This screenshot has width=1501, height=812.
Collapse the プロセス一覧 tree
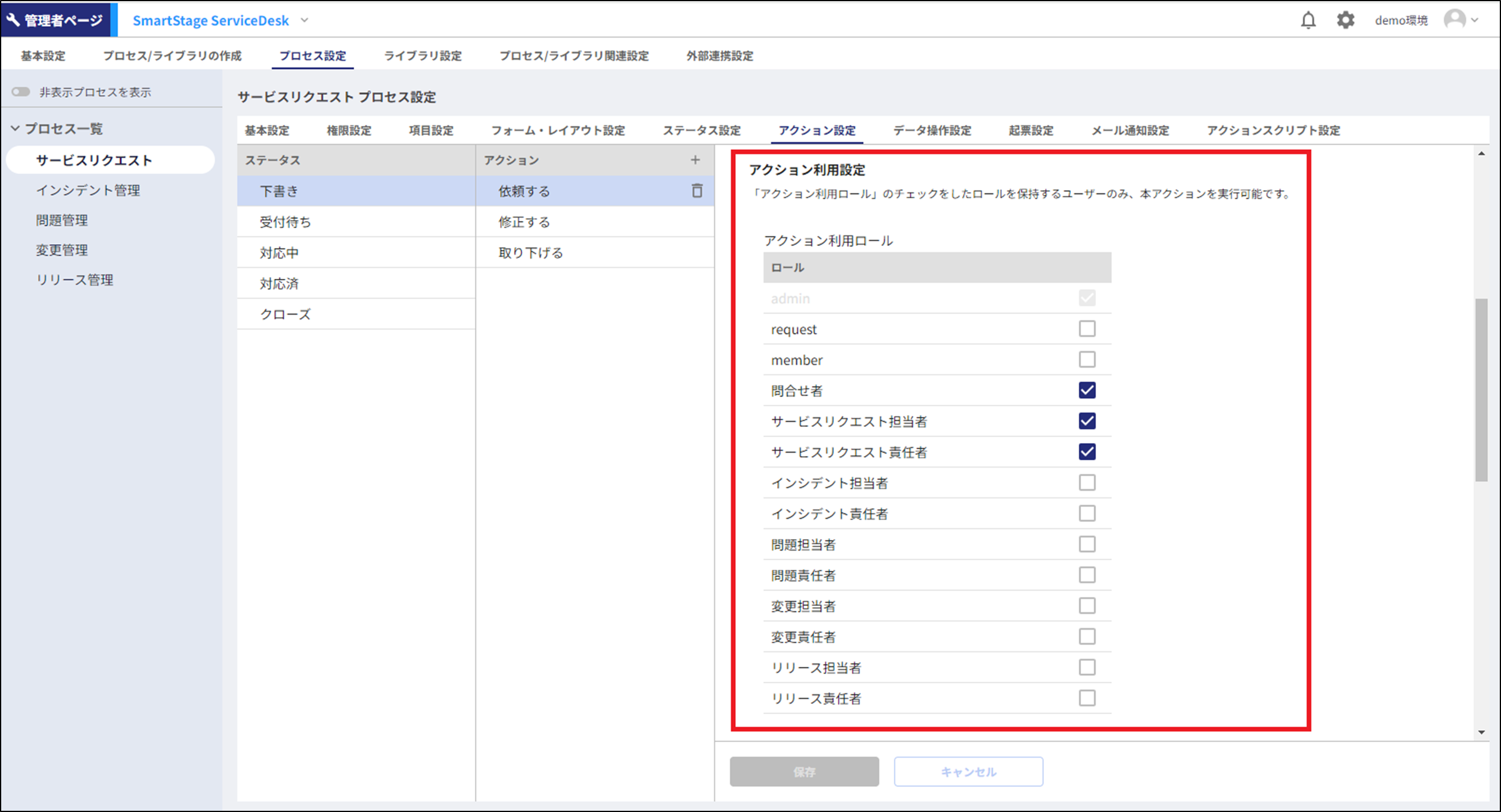tap(16, 128)
